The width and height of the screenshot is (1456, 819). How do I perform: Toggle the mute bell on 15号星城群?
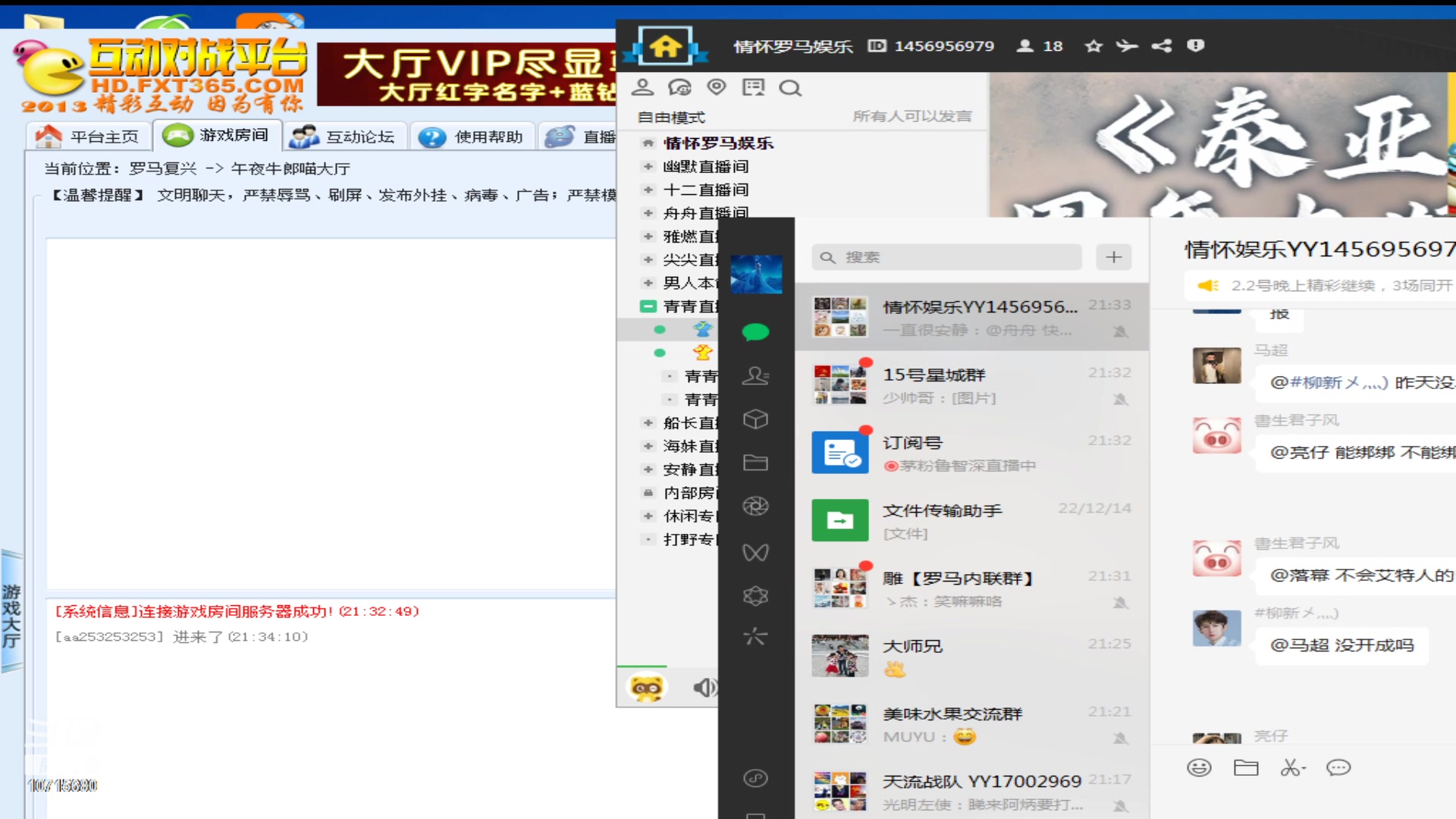coord(1121,400)
